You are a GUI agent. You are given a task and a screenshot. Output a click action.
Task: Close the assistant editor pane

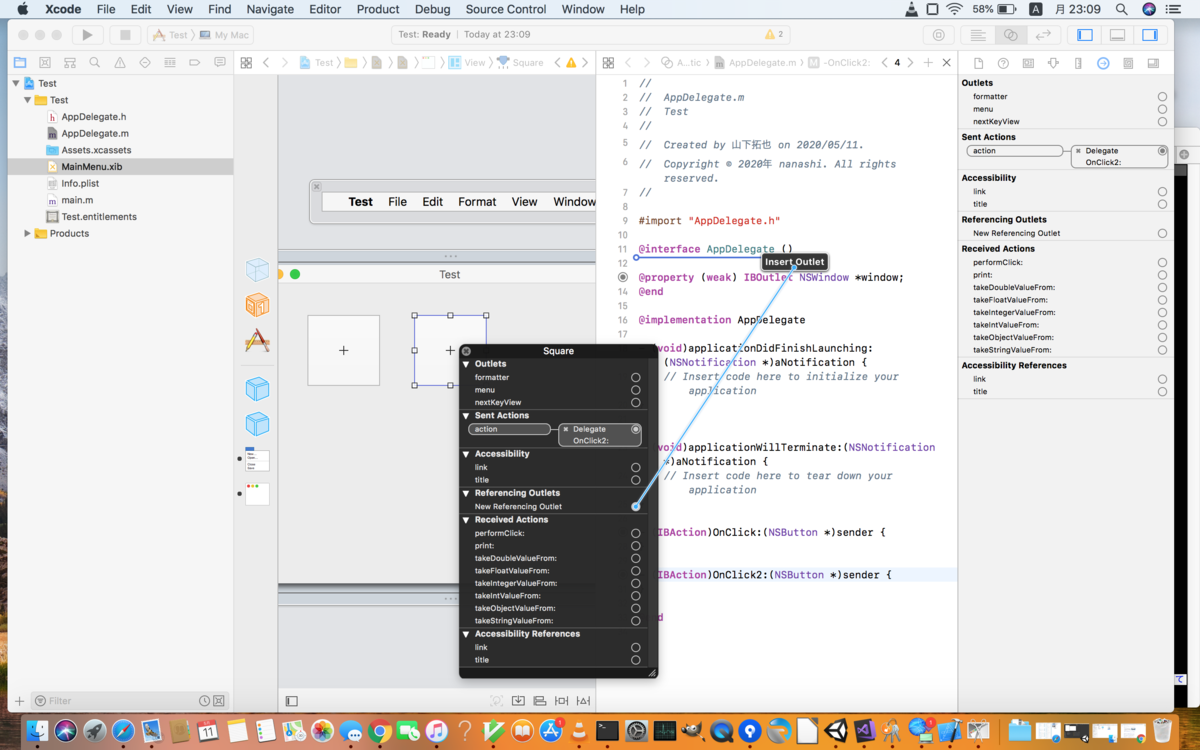(947, 62)
